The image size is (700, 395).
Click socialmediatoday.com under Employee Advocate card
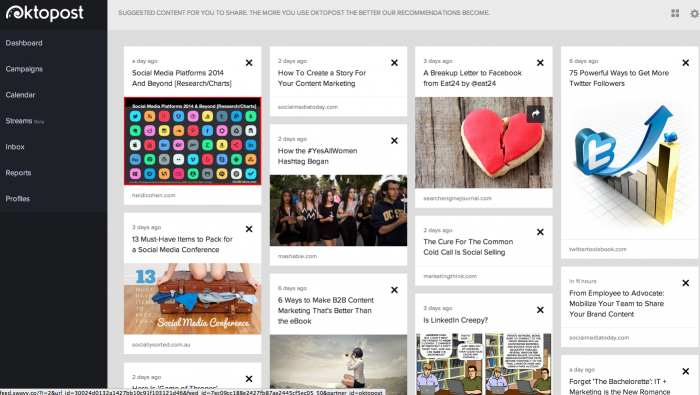coord(599,338)
